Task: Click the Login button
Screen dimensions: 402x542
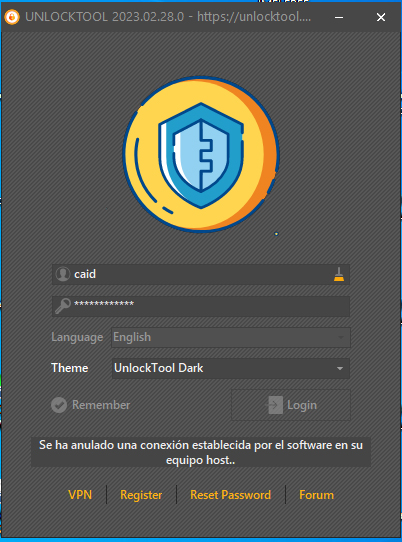Action: [x=291, y=405]
